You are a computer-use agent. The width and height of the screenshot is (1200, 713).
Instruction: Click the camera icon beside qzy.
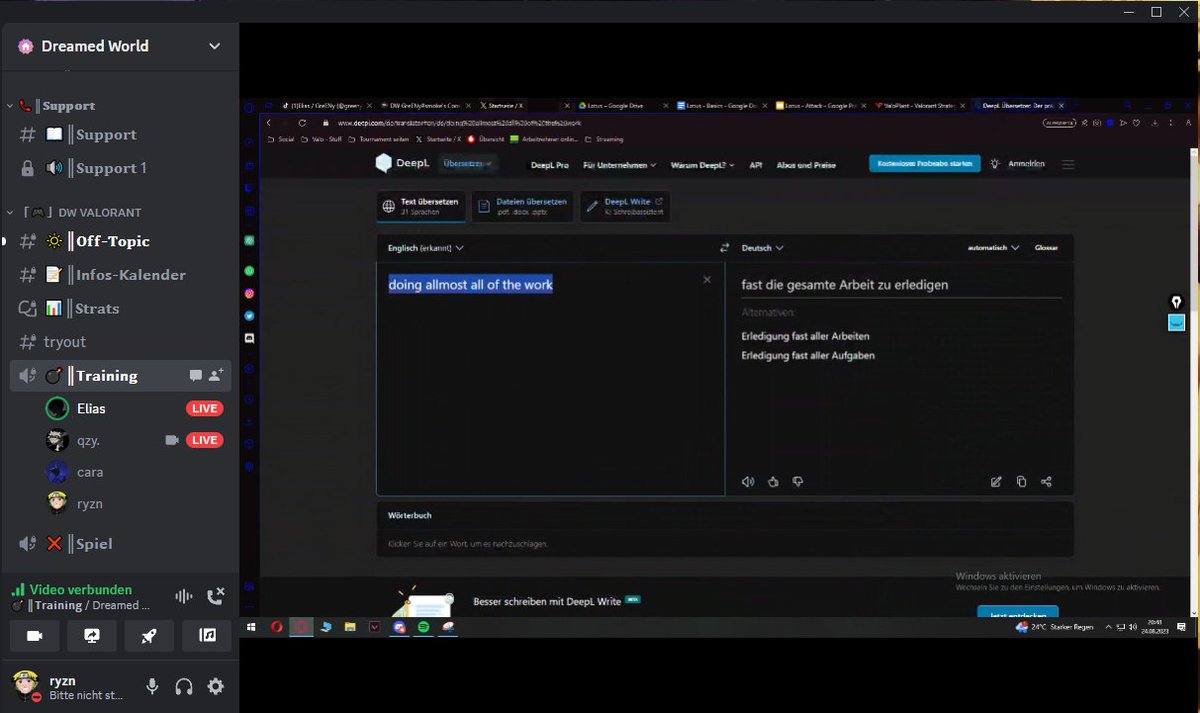tap(172, 440)
